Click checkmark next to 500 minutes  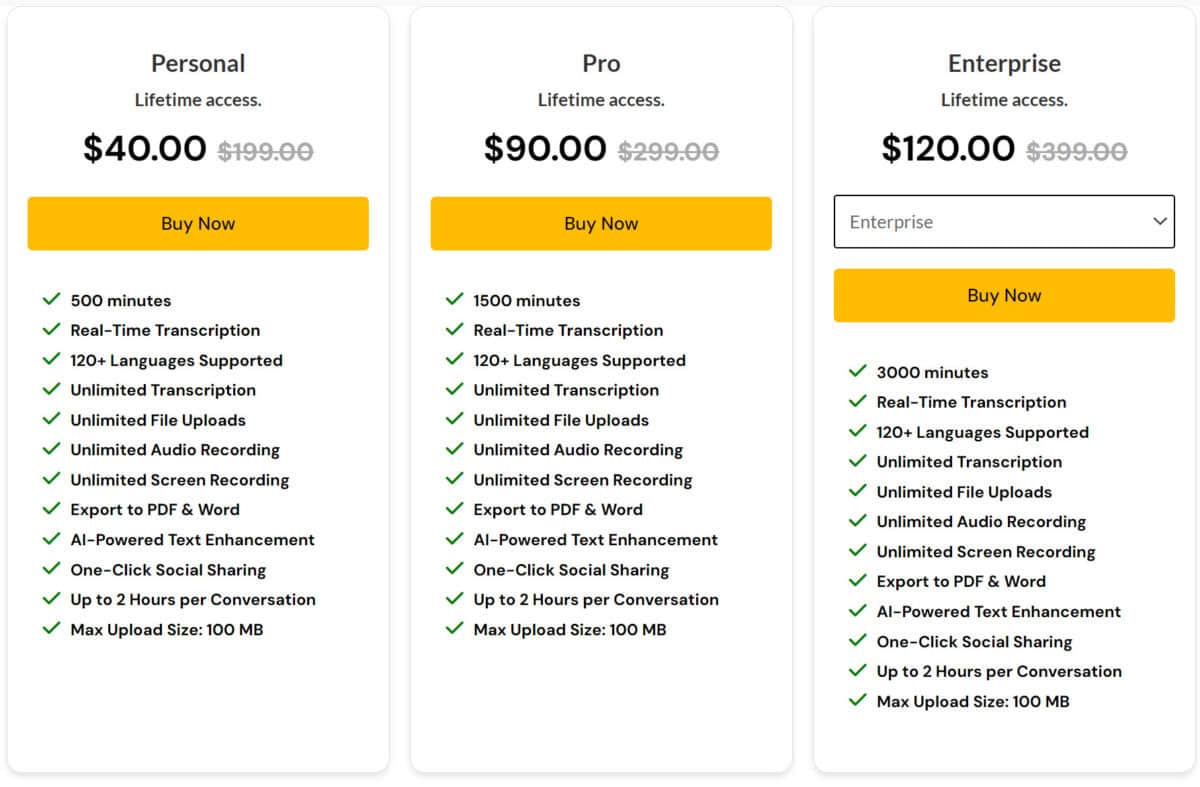(52, 299)
